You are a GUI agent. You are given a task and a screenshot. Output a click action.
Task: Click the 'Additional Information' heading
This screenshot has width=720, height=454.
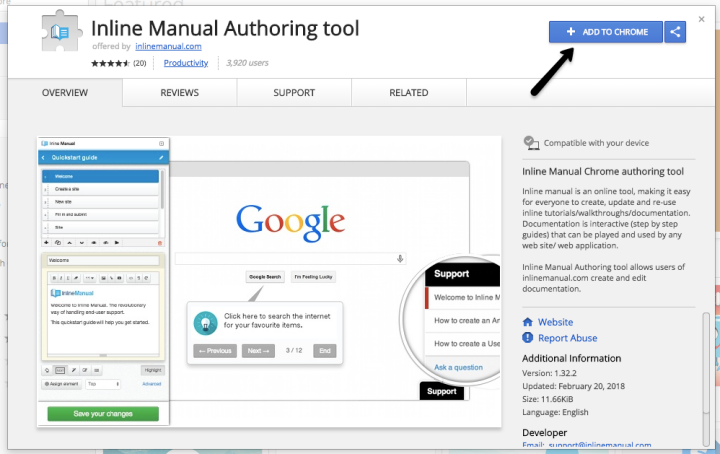coord(572,358)
